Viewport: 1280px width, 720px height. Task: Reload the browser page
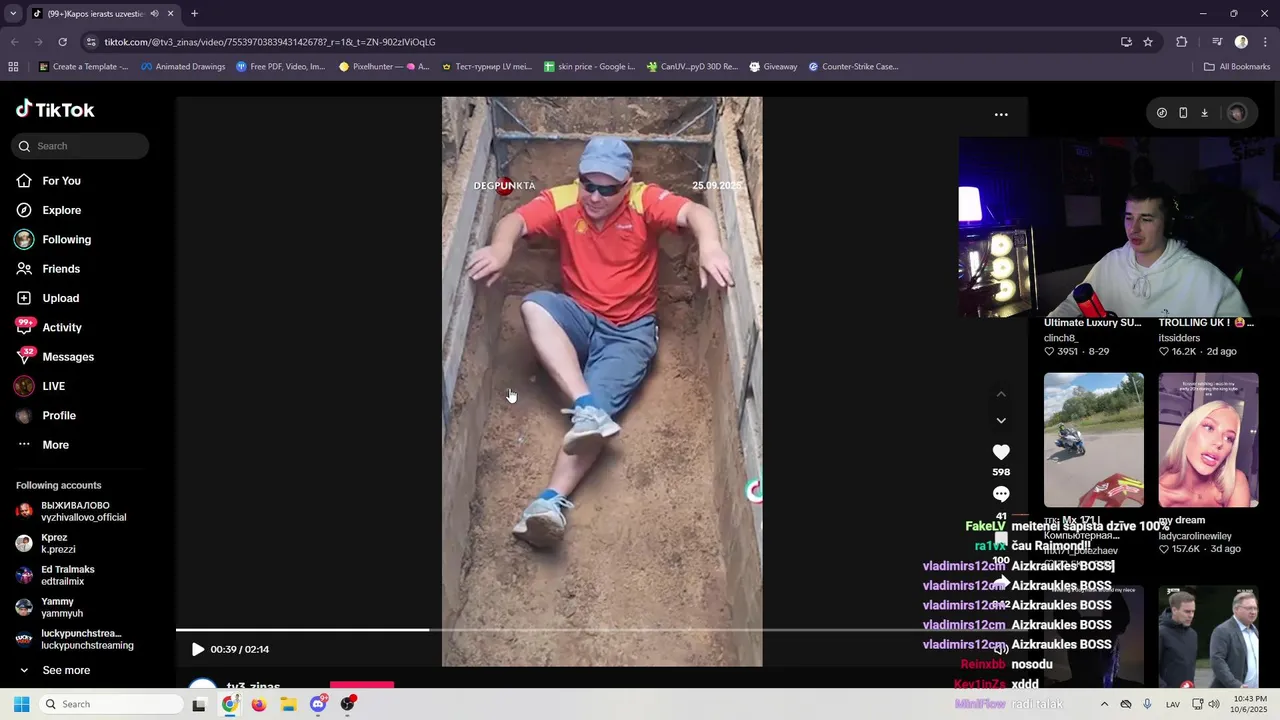[62, 42]
